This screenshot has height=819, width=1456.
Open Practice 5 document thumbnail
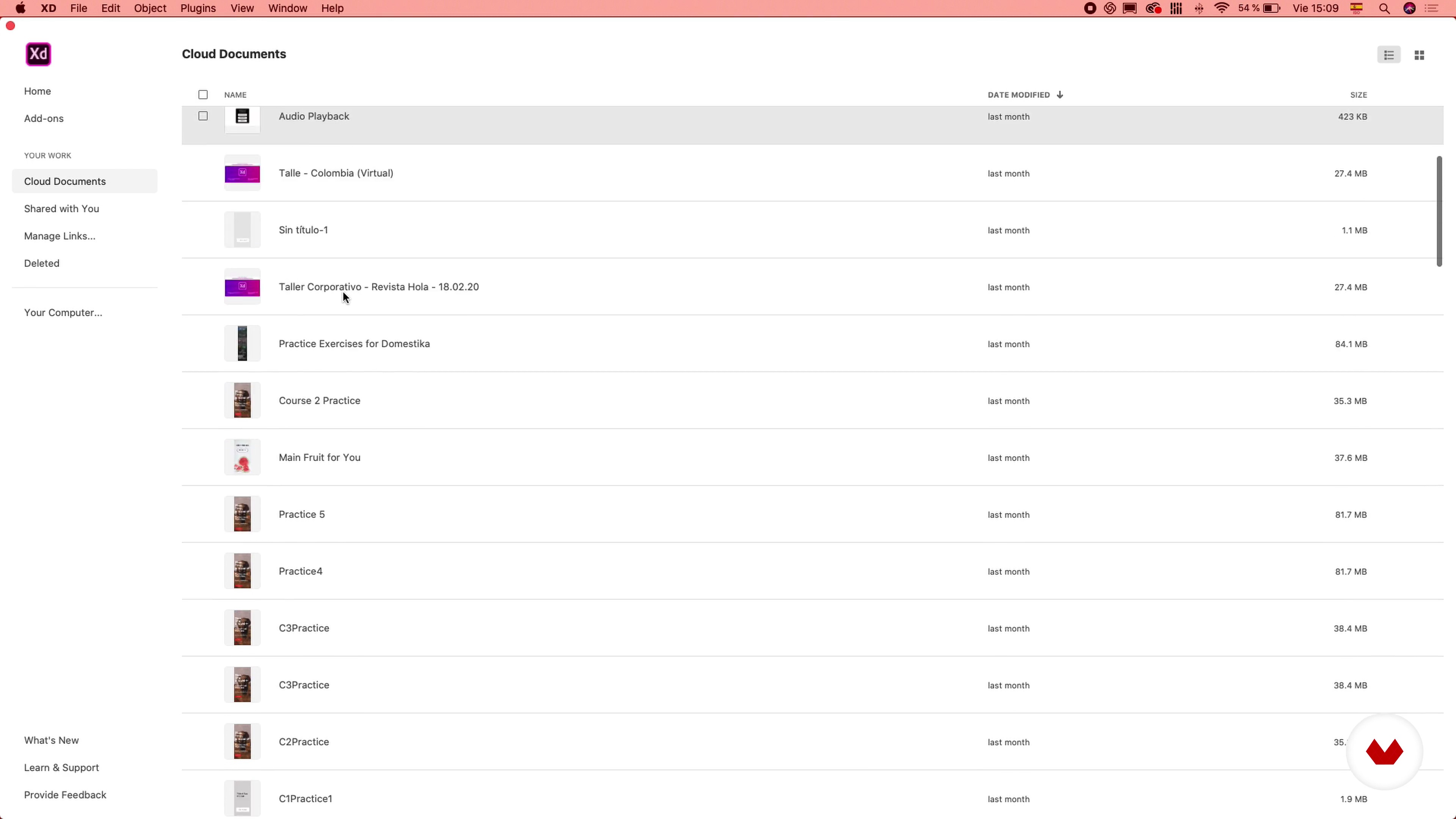(243, 515)
